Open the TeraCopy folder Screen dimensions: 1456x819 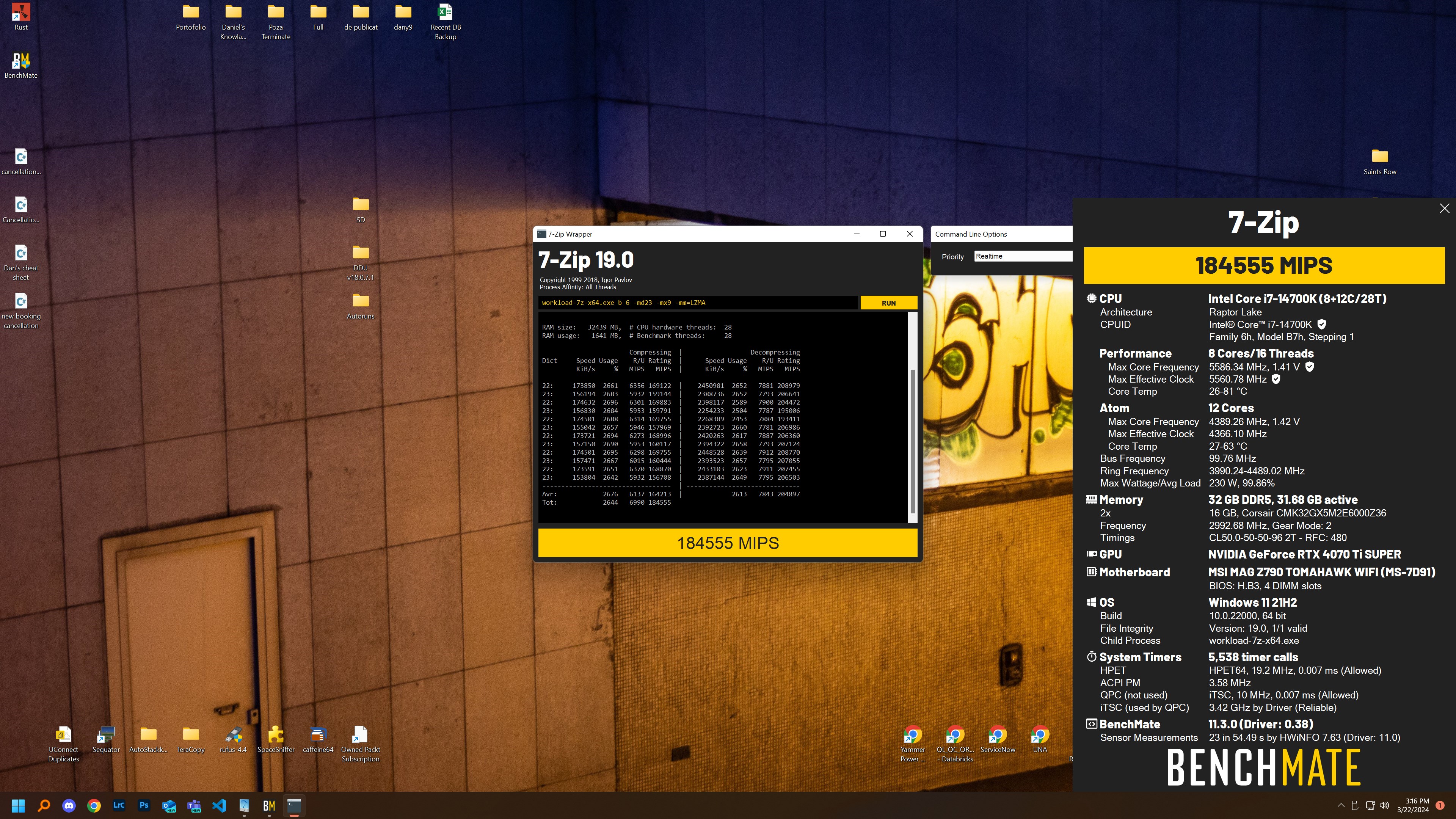190,739
